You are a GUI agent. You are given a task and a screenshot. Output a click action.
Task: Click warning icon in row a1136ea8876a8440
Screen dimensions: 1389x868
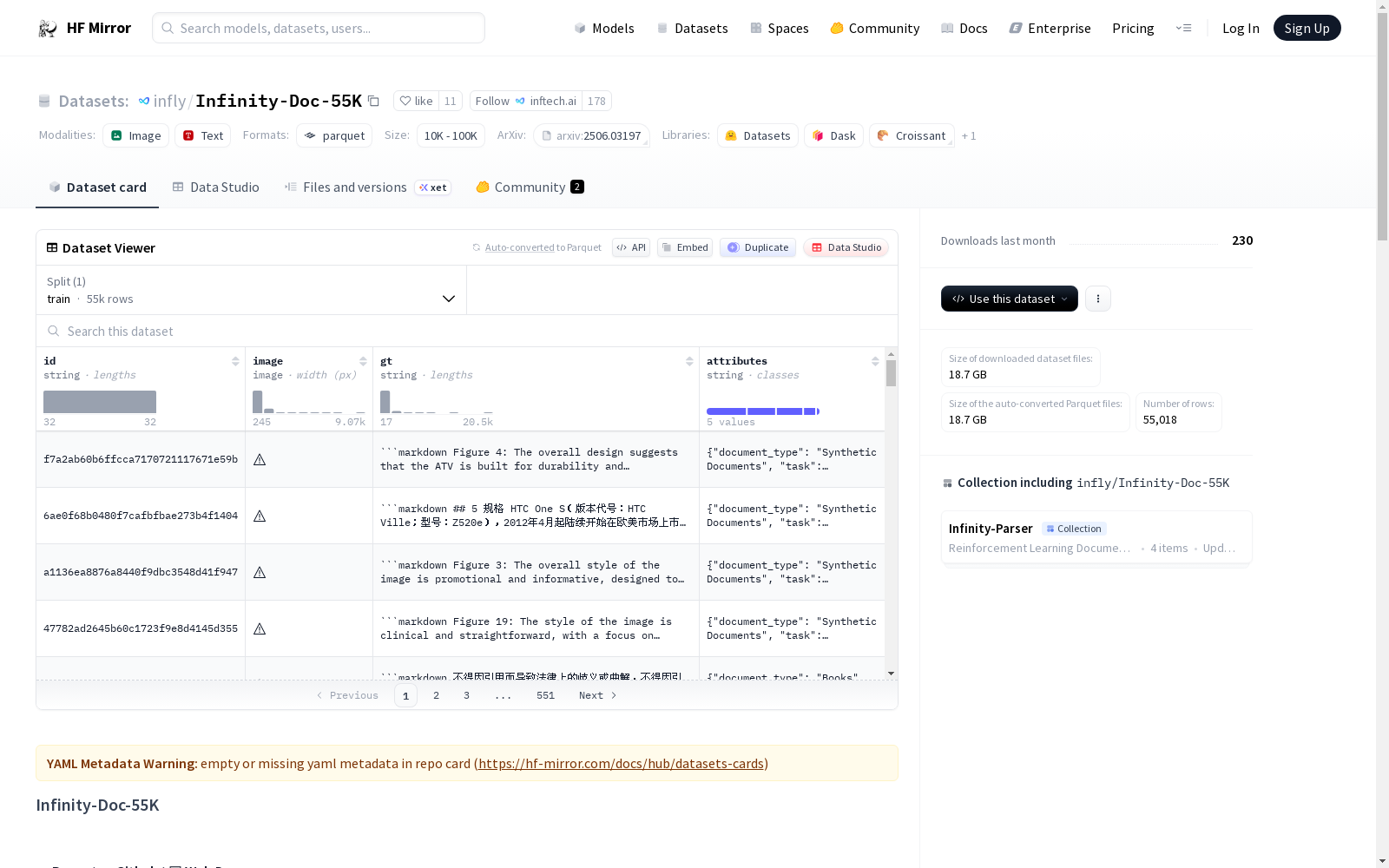[260, 572]
